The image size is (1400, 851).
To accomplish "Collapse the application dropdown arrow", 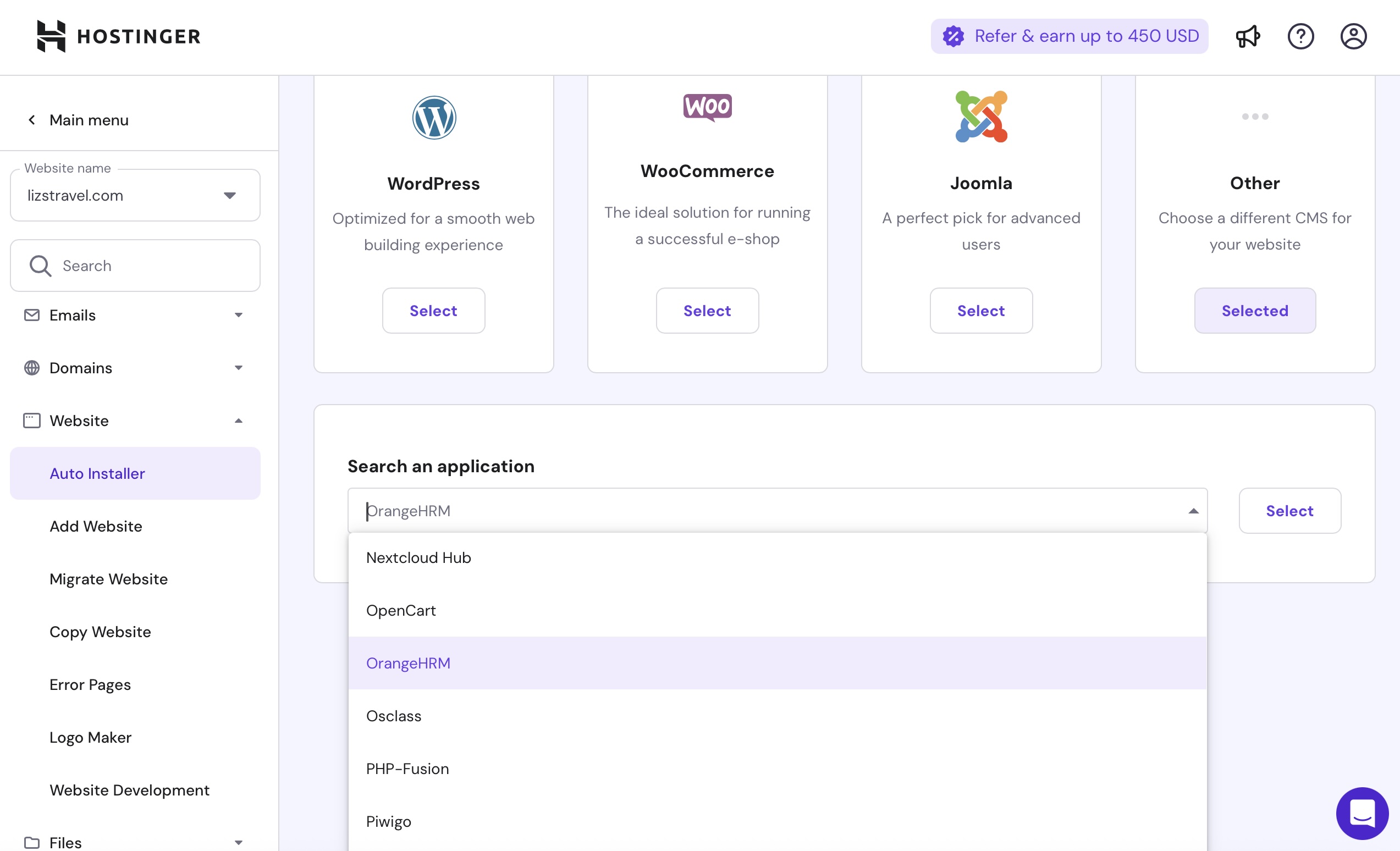I will (1193, 511).
